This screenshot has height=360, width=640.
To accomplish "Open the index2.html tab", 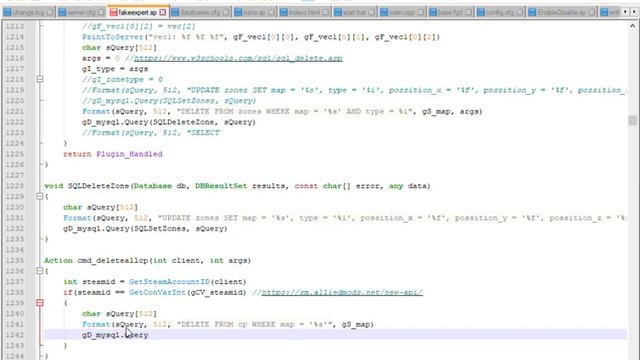I will click(304, 13).
